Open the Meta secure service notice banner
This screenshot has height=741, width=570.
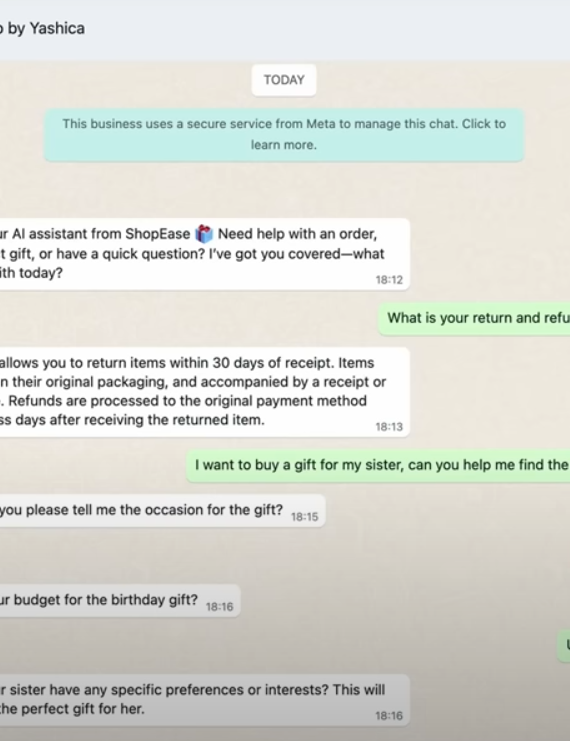pyautogui.click(x=284, y=135)
